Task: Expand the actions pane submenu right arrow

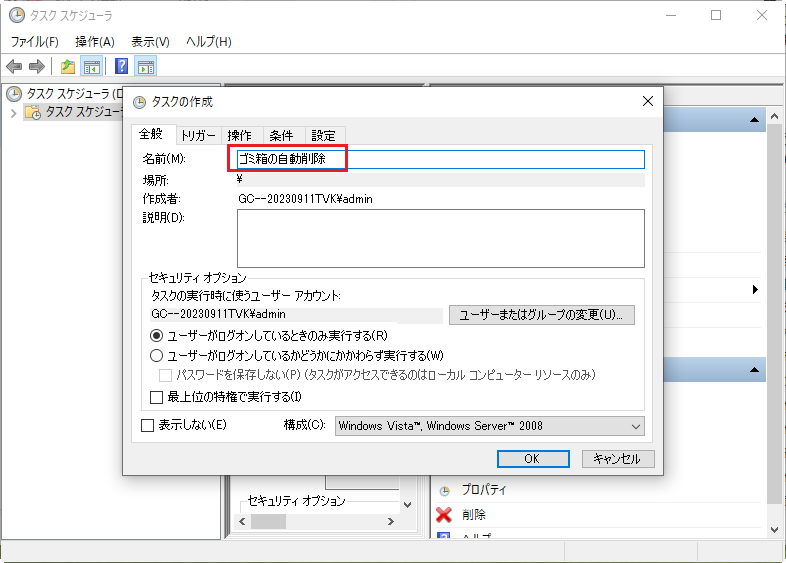Action: (755, 290)
